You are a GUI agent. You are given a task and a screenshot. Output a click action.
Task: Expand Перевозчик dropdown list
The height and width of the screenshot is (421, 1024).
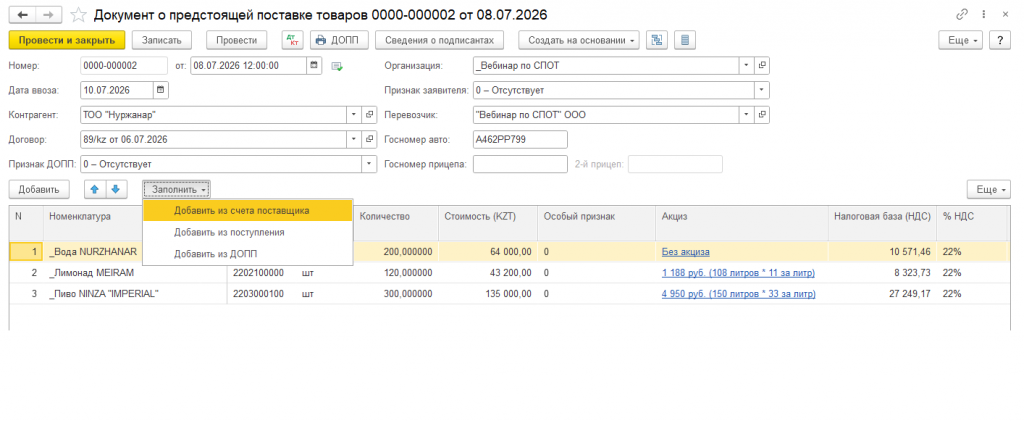point(747,115)
